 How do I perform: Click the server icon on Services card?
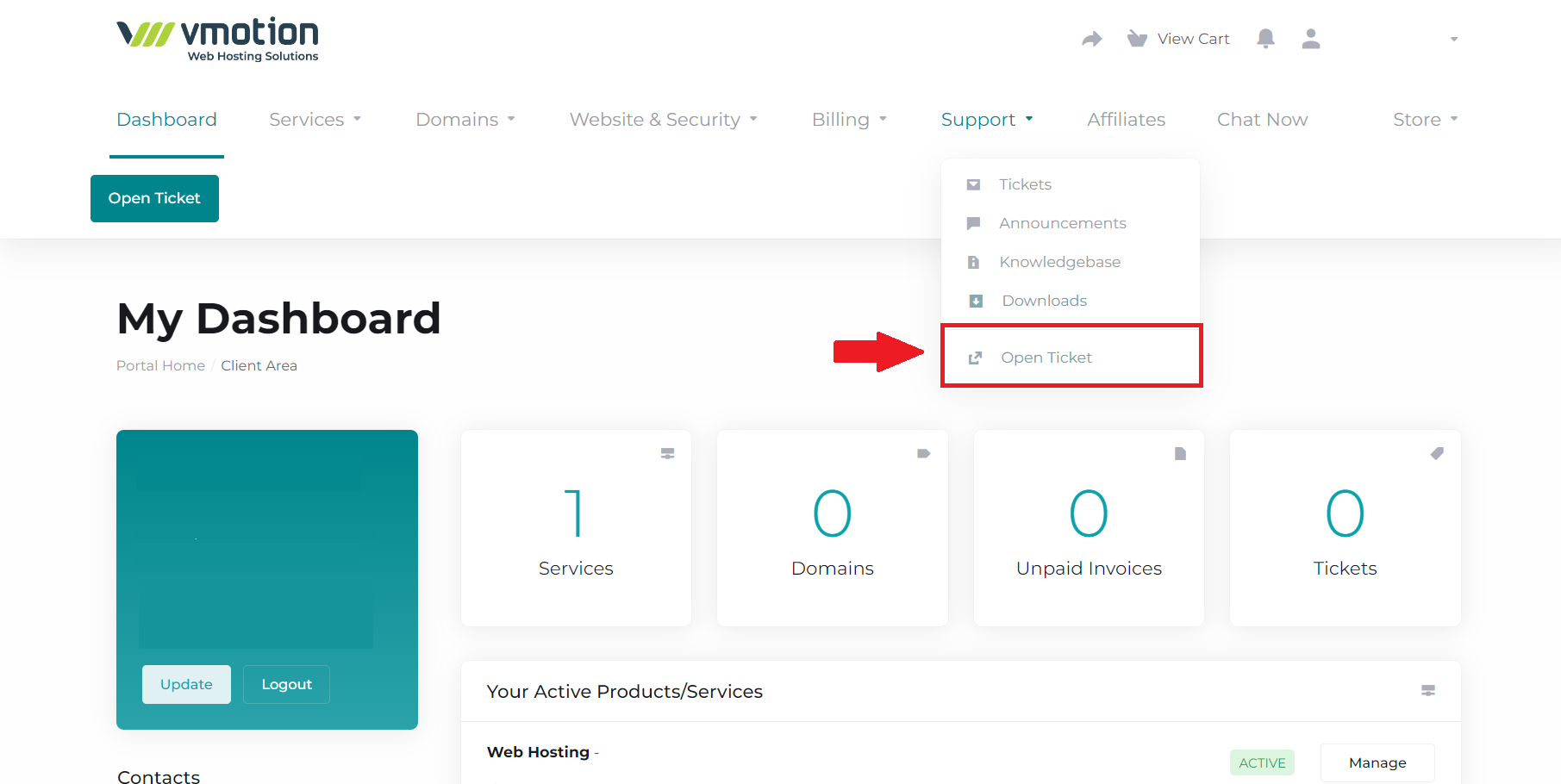[667, 453]
